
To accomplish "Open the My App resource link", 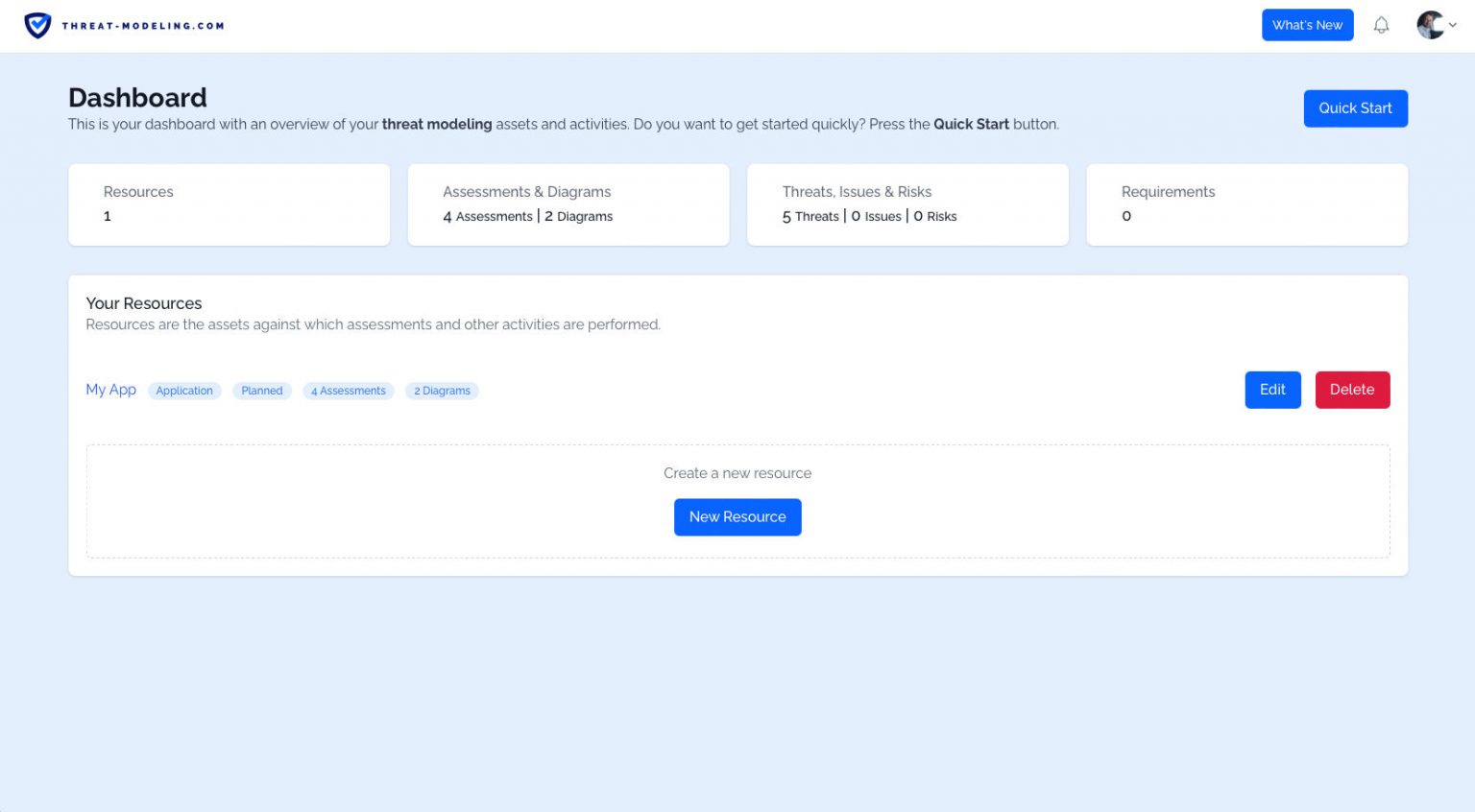I will [x=110, y=390].
